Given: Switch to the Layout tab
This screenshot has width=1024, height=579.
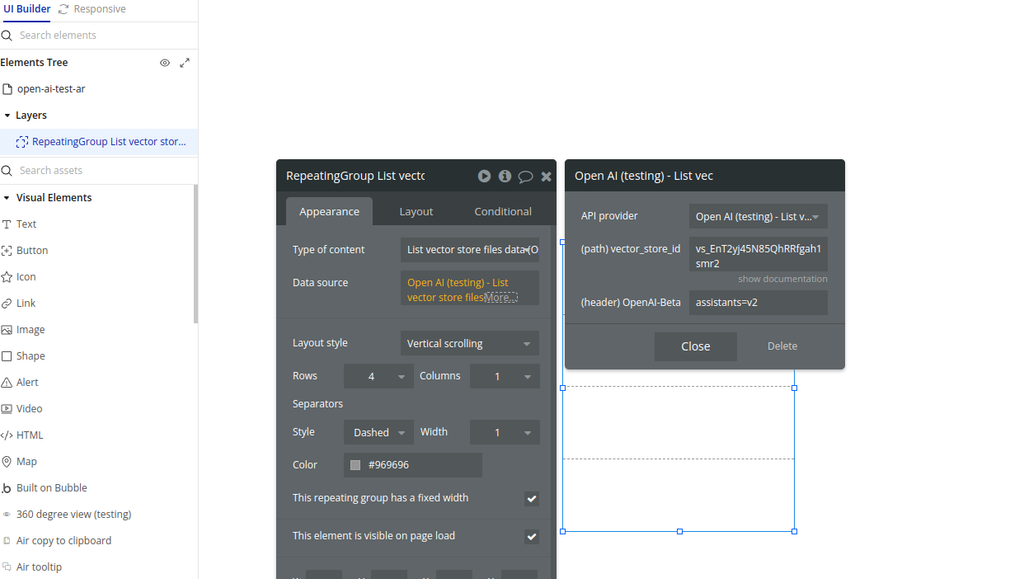Looking at the screenshot, I should tap(416, 212).
